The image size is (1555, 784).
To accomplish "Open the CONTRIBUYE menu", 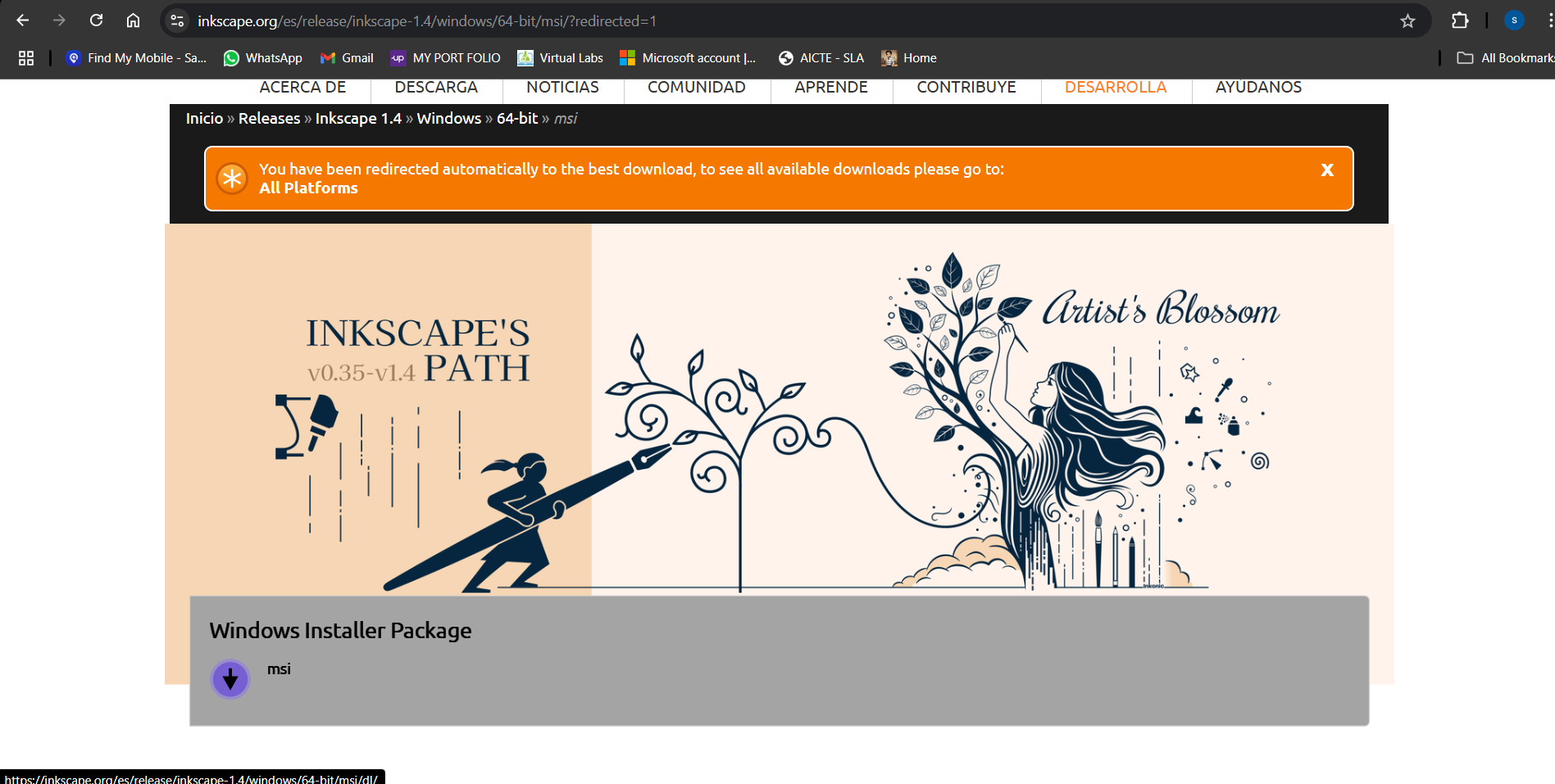I will pos(966,87).
